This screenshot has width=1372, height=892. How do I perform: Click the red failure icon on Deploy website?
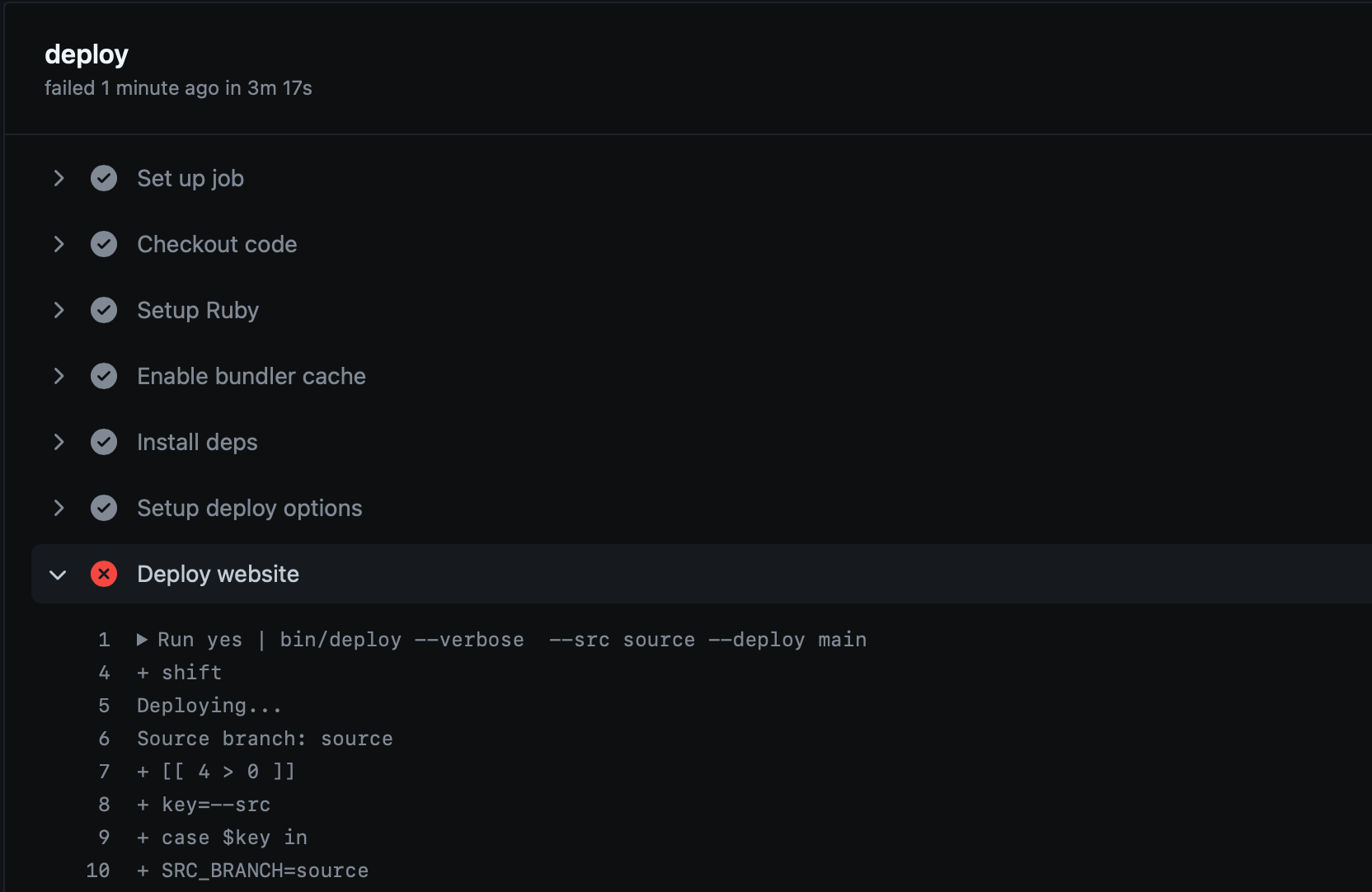[104, 574]
